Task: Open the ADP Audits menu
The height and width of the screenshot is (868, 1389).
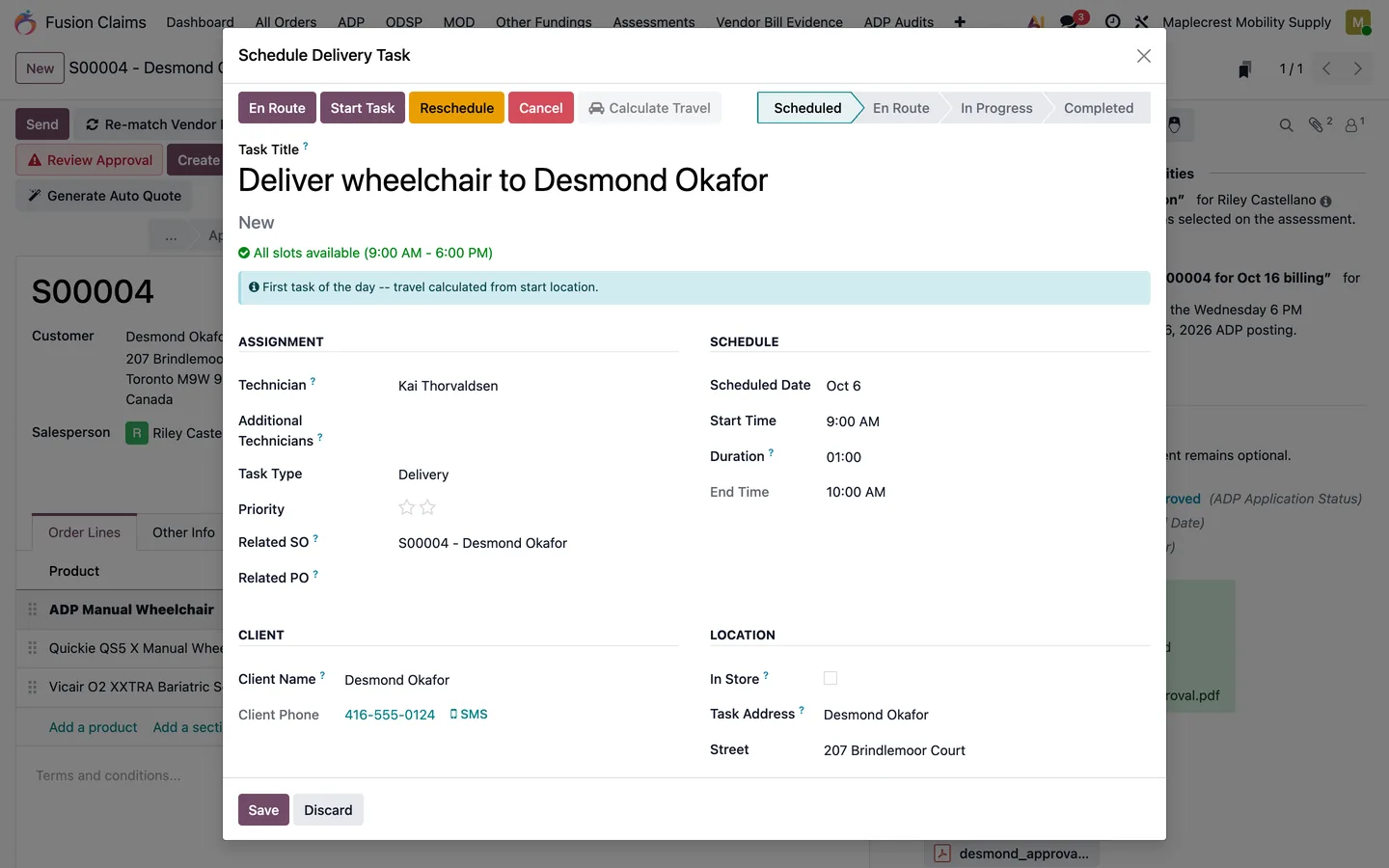Action: (899, 21)
